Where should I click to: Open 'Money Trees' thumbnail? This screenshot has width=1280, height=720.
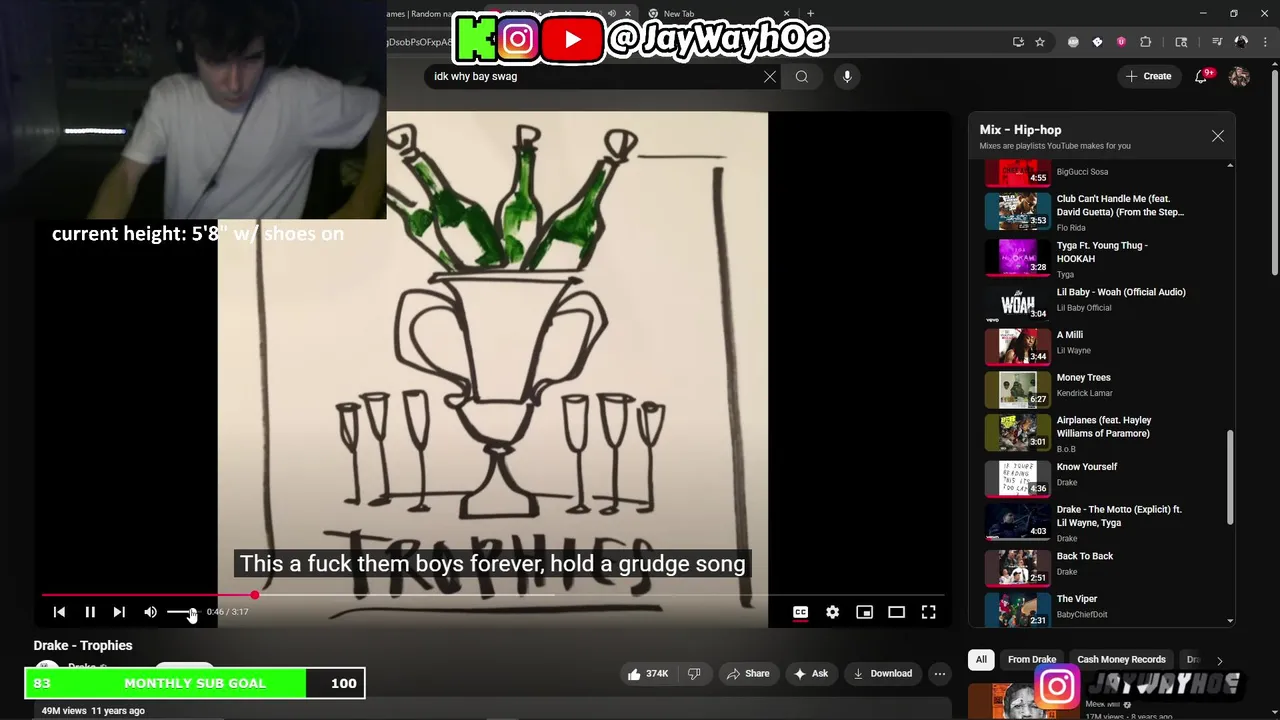[x=1018, y=388]
